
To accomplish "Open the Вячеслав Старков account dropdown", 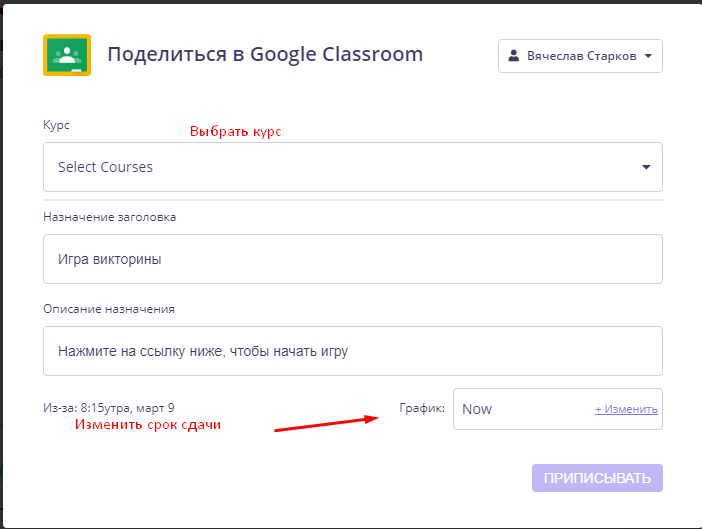I will tap(580, 56).
